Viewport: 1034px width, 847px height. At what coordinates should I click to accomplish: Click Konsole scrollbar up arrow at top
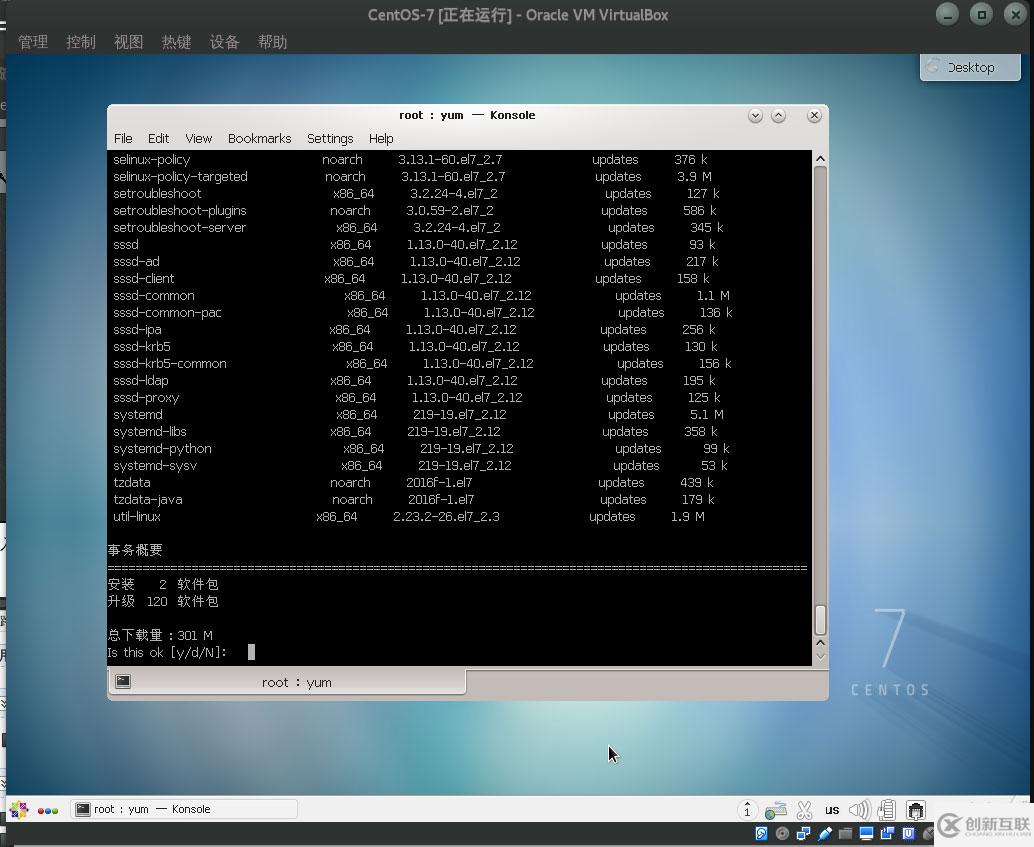[820, 159]
